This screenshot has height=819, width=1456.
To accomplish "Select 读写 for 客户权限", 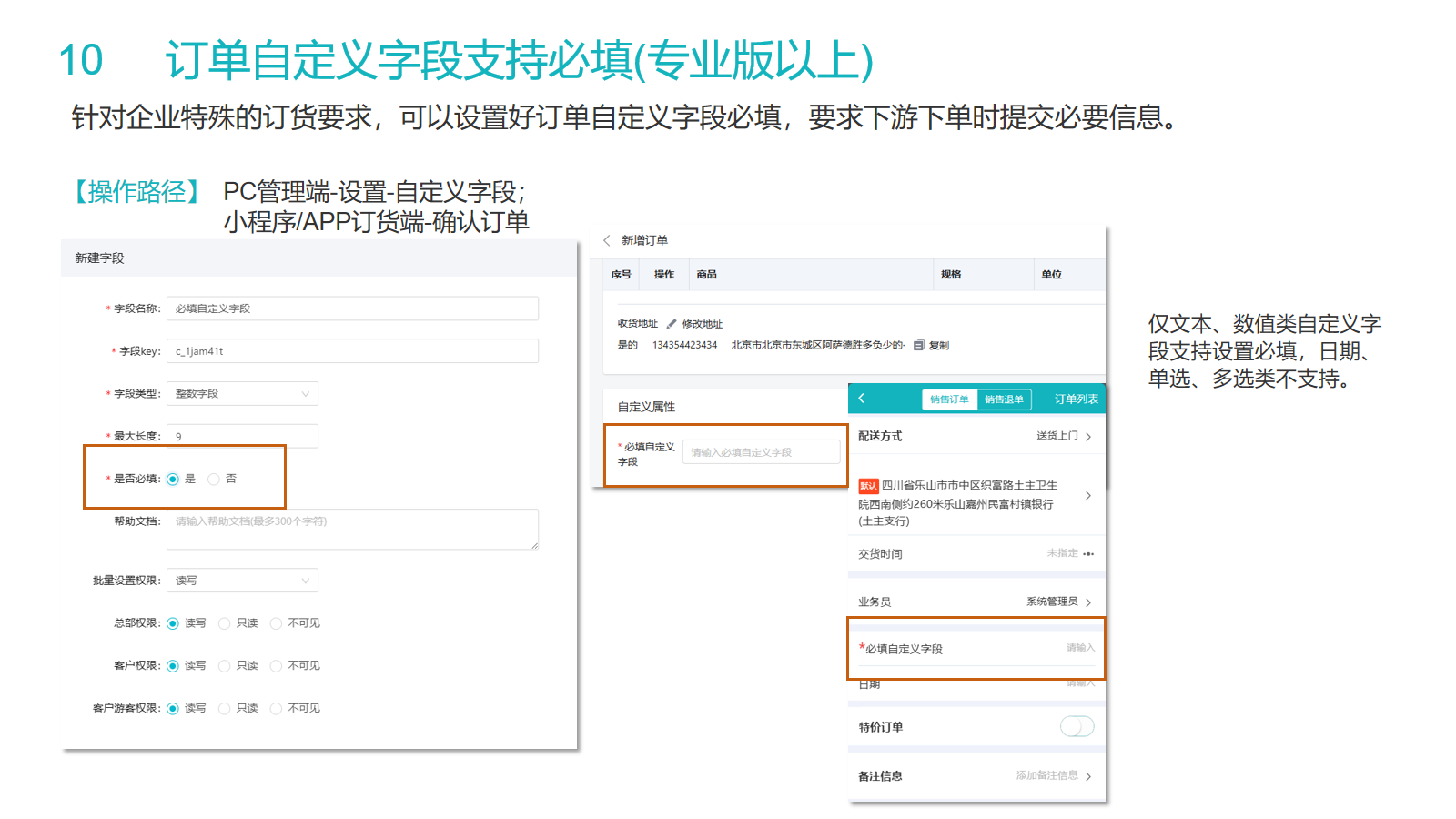I will point(173,666).
